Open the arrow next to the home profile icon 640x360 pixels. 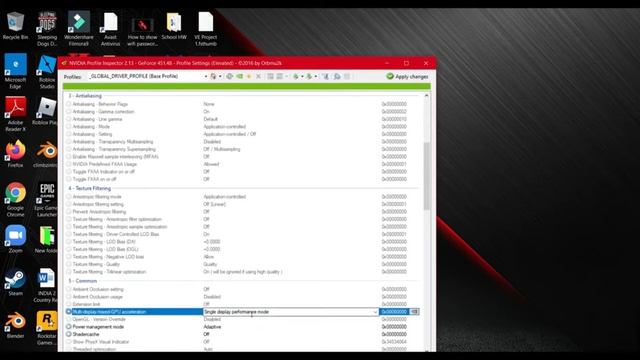(x=220, y=76)
